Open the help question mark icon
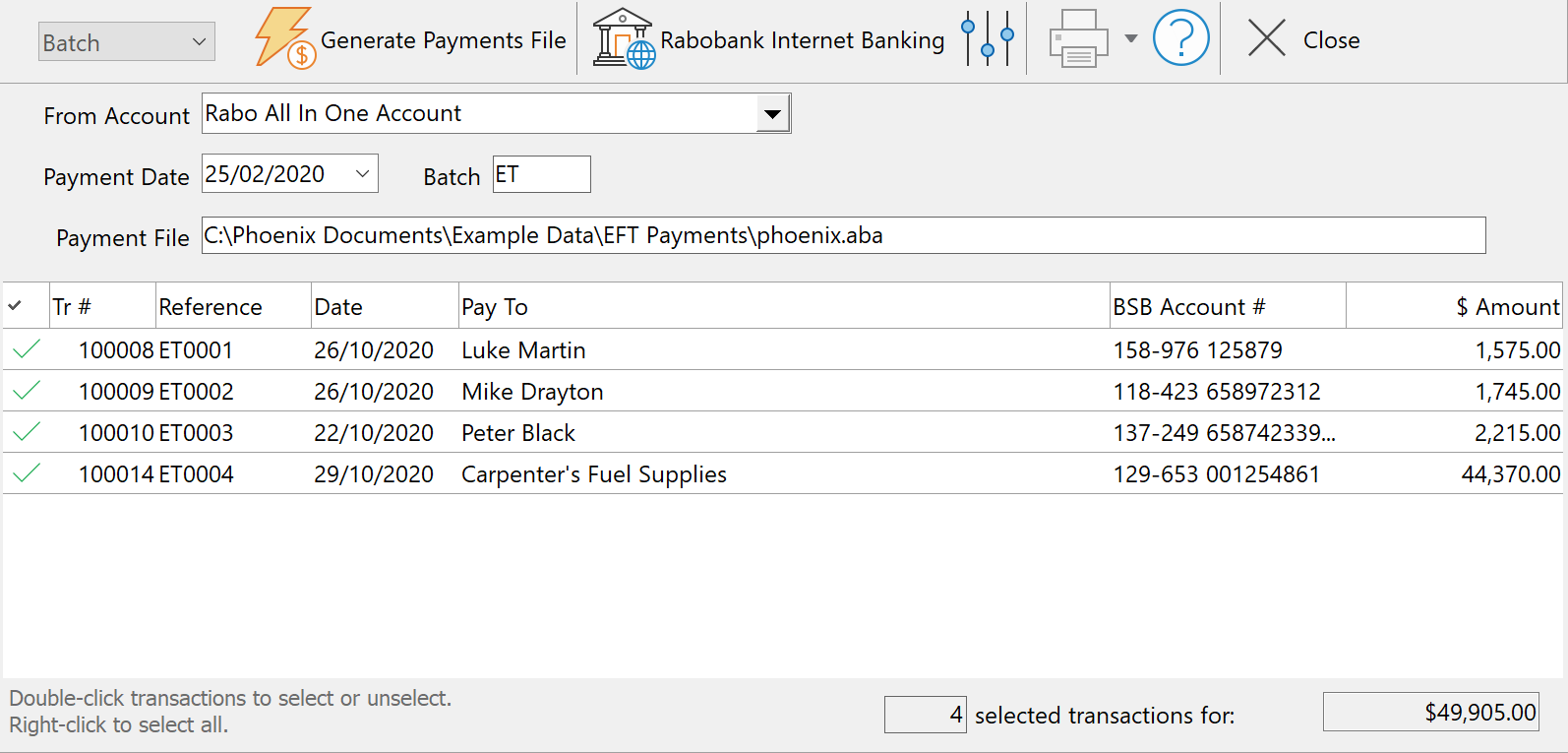 (1180, 38)
